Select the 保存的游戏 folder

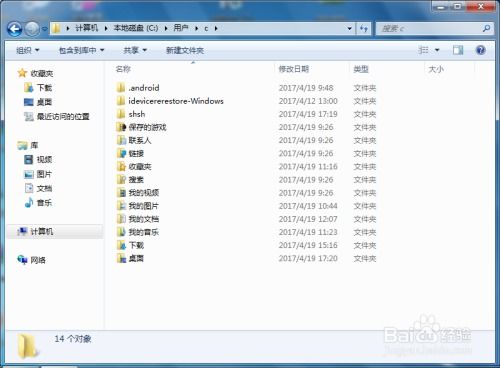coord(142,127)
